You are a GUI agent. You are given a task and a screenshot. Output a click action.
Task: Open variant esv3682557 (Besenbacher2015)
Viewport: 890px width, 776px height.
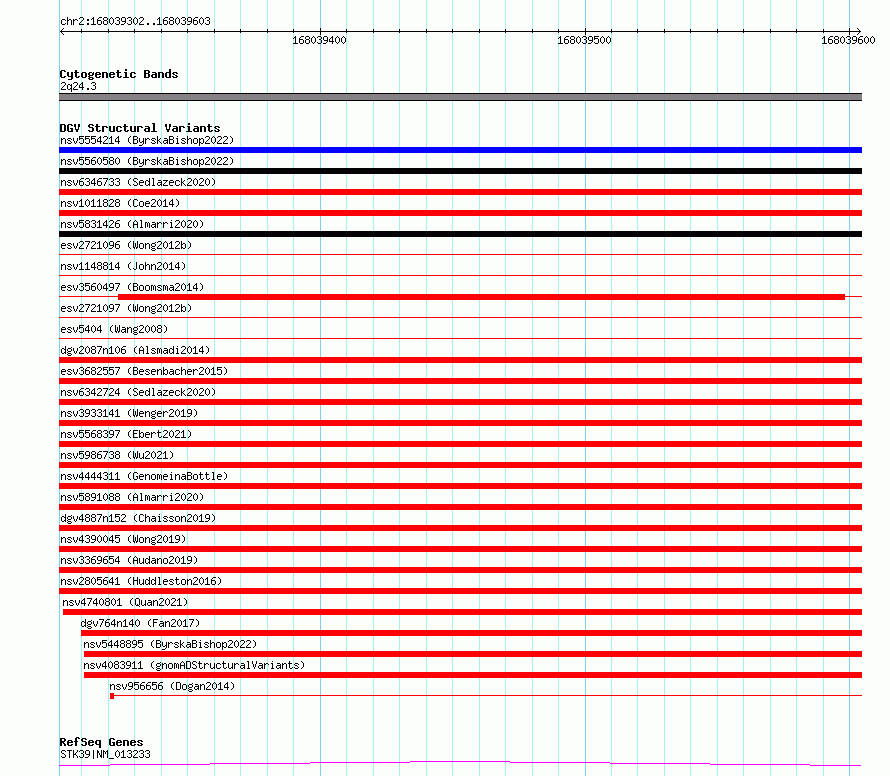tap(144, 371)
